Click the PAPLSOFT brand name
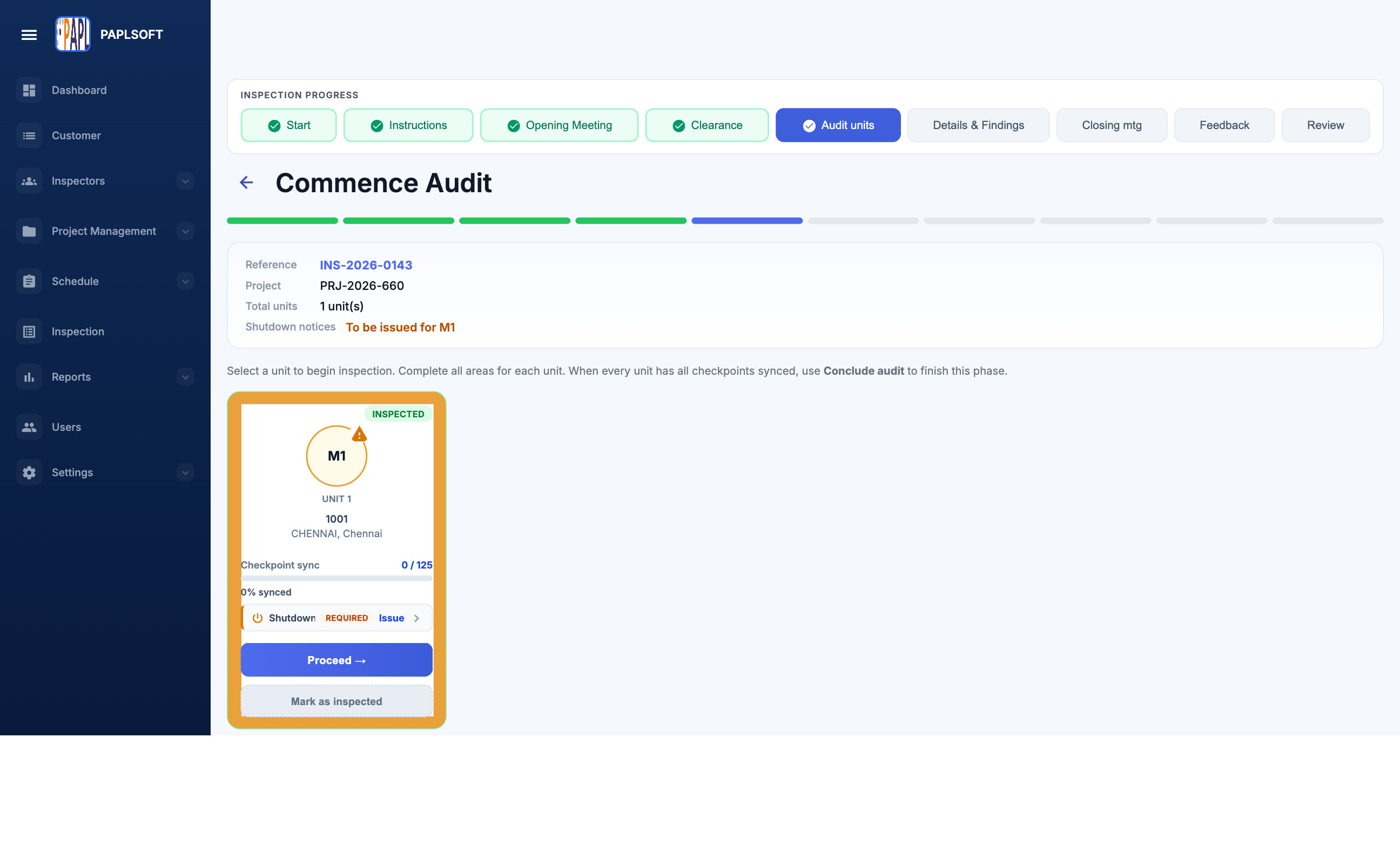 click(132, 35)
